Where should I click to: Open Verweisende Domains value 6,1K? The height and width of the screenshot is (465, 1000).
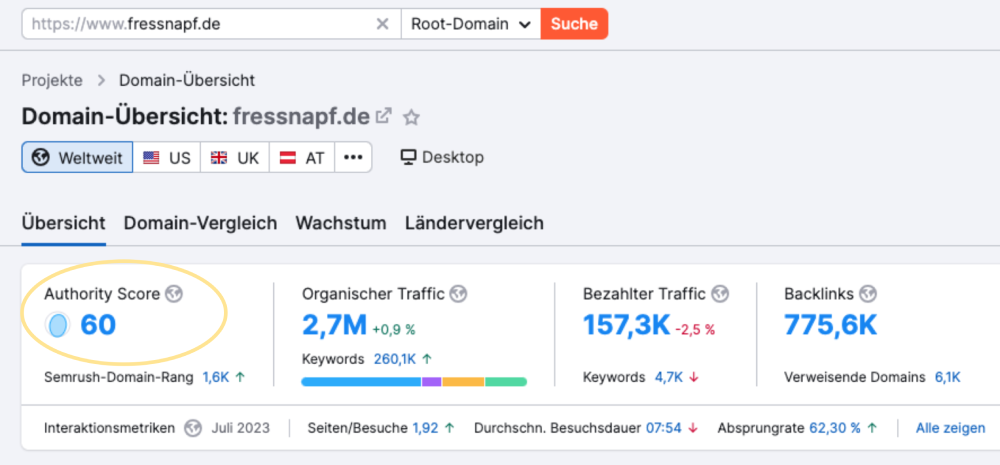tap(947, 377)
